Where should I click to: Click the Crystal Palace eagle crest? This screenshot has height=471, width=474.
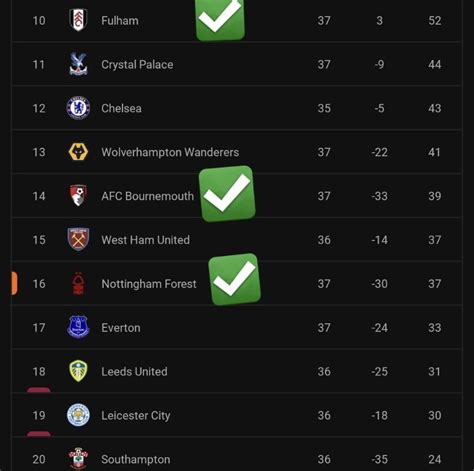pos(78,64)
